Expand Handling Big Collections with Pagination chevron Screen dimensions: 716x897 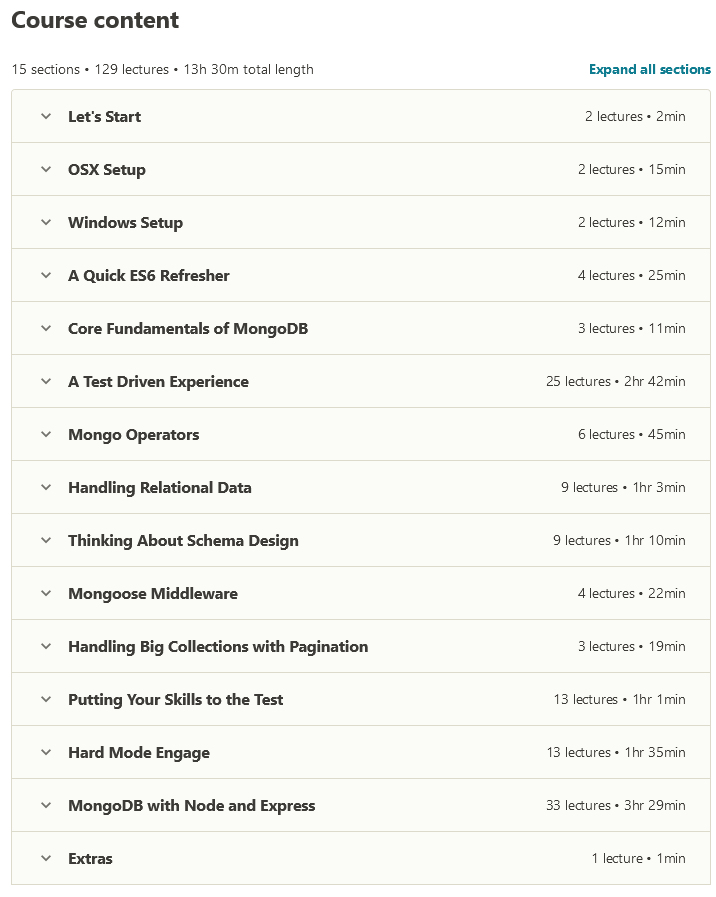pyautogui.click(x=46, y=646)
